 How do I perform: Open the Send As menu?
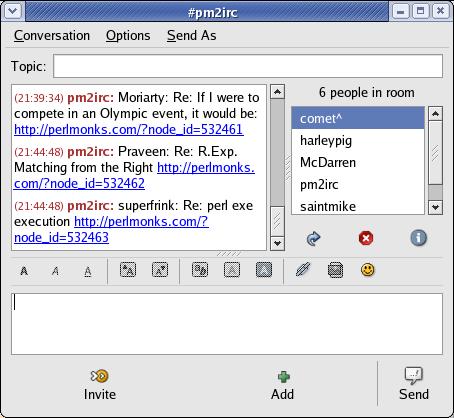(192, 35)
